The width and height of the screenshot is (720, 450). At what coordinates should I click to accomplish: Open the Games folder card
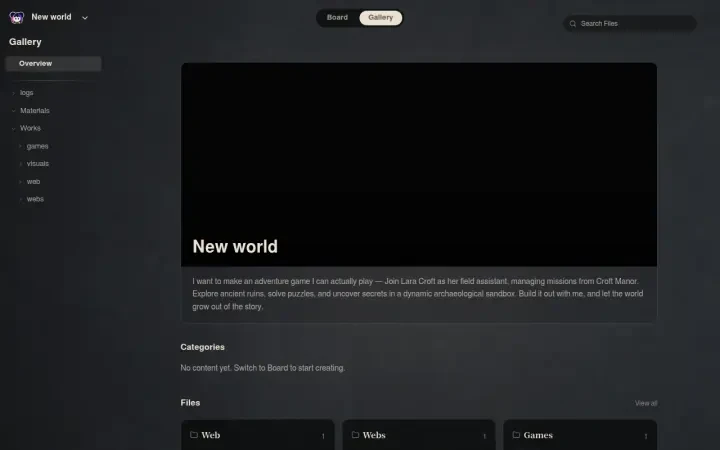tap(580, 435)
